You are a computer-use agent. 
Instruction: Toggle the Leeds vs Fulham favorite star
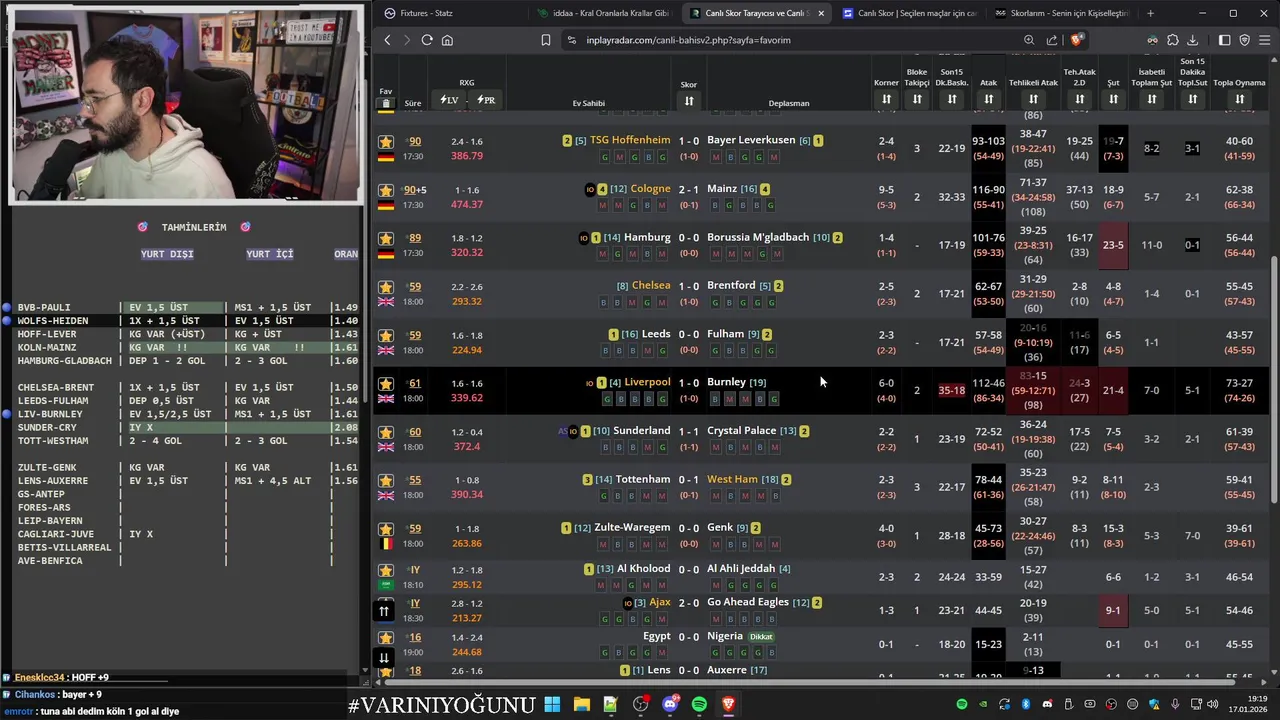pos(386,335)
